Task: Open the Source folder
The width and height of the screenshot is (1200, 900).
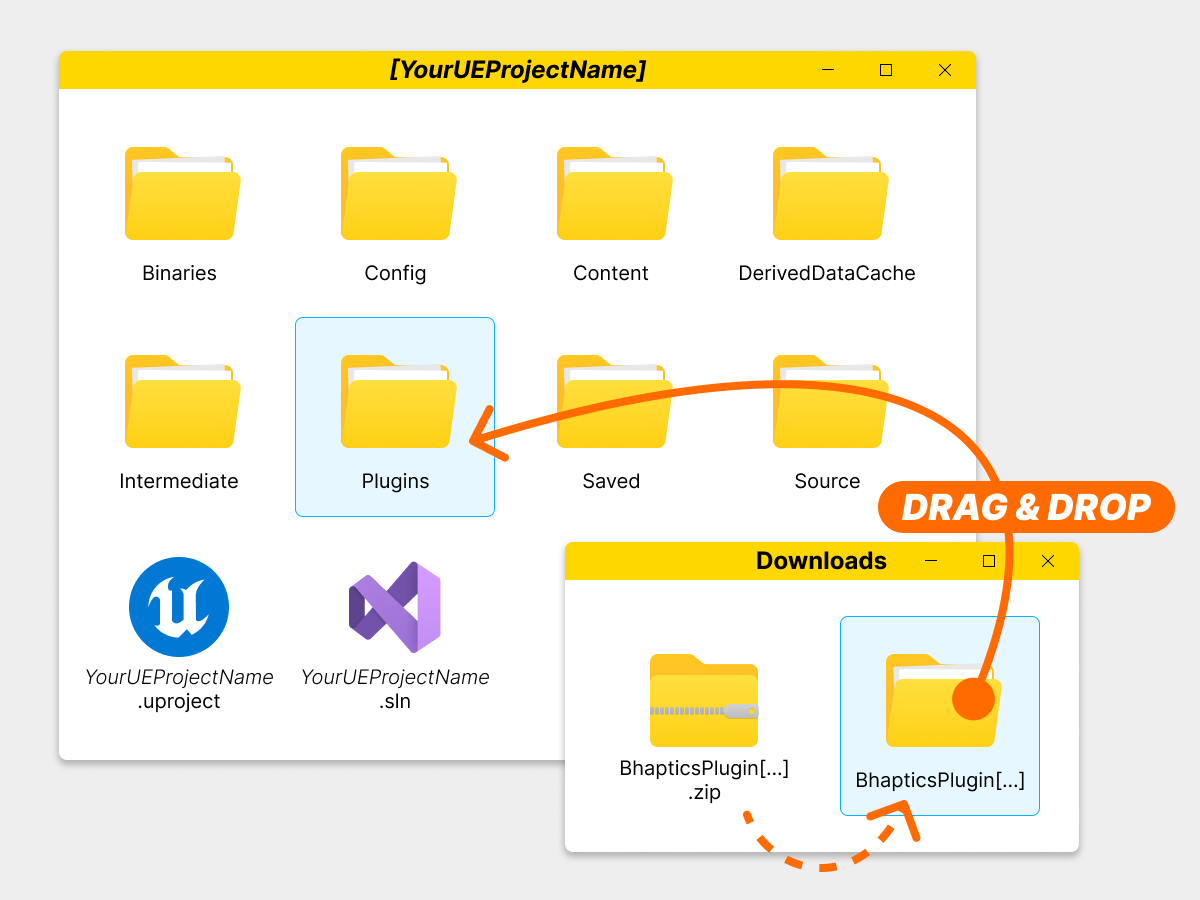Action: (830, 402)
